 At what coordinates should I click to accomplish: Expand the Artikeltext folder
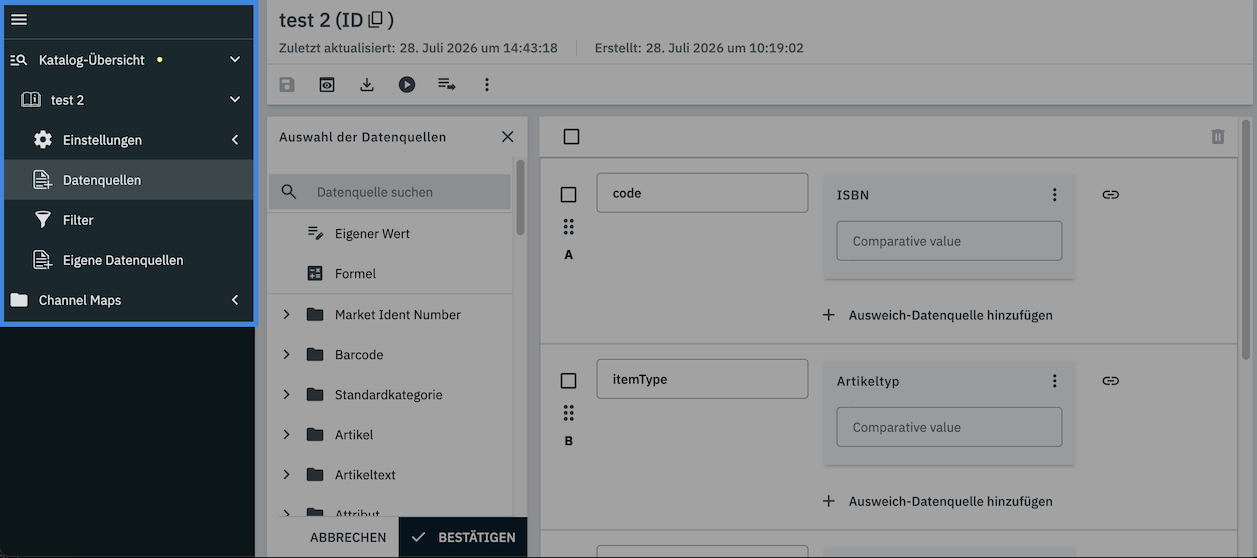pyautogui.click(x=286, y=475)
